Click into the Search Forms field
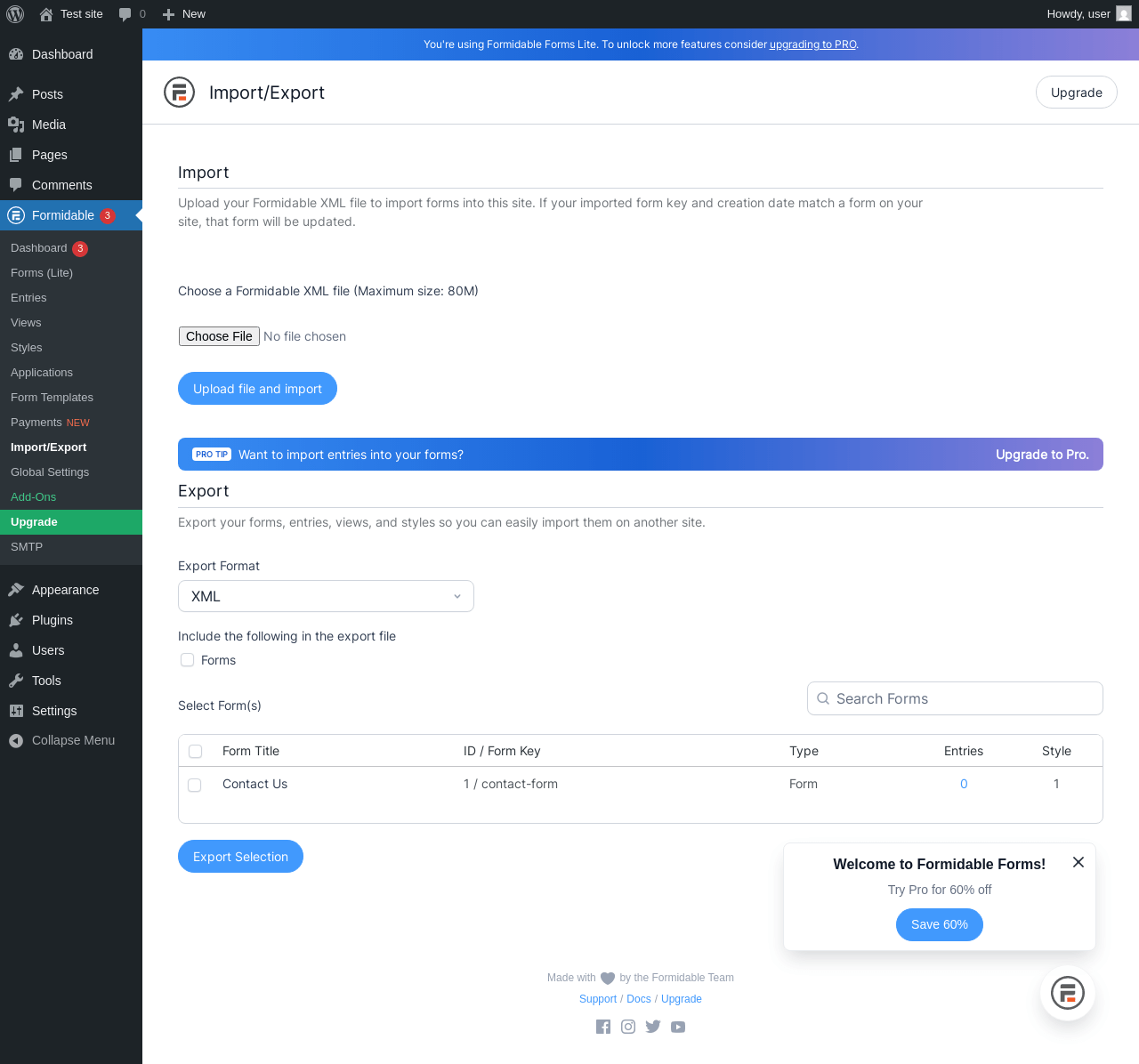Viewport: 1139px width, 1064px height. (955, 698)
